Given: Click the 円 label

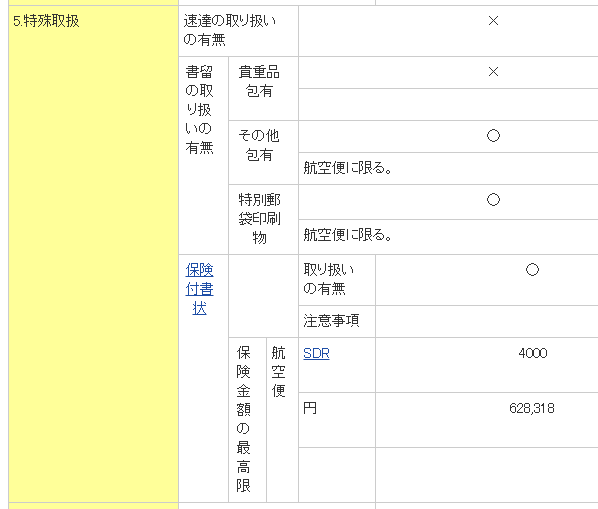Looking at the screenshot, I should (x=310, y=408).
